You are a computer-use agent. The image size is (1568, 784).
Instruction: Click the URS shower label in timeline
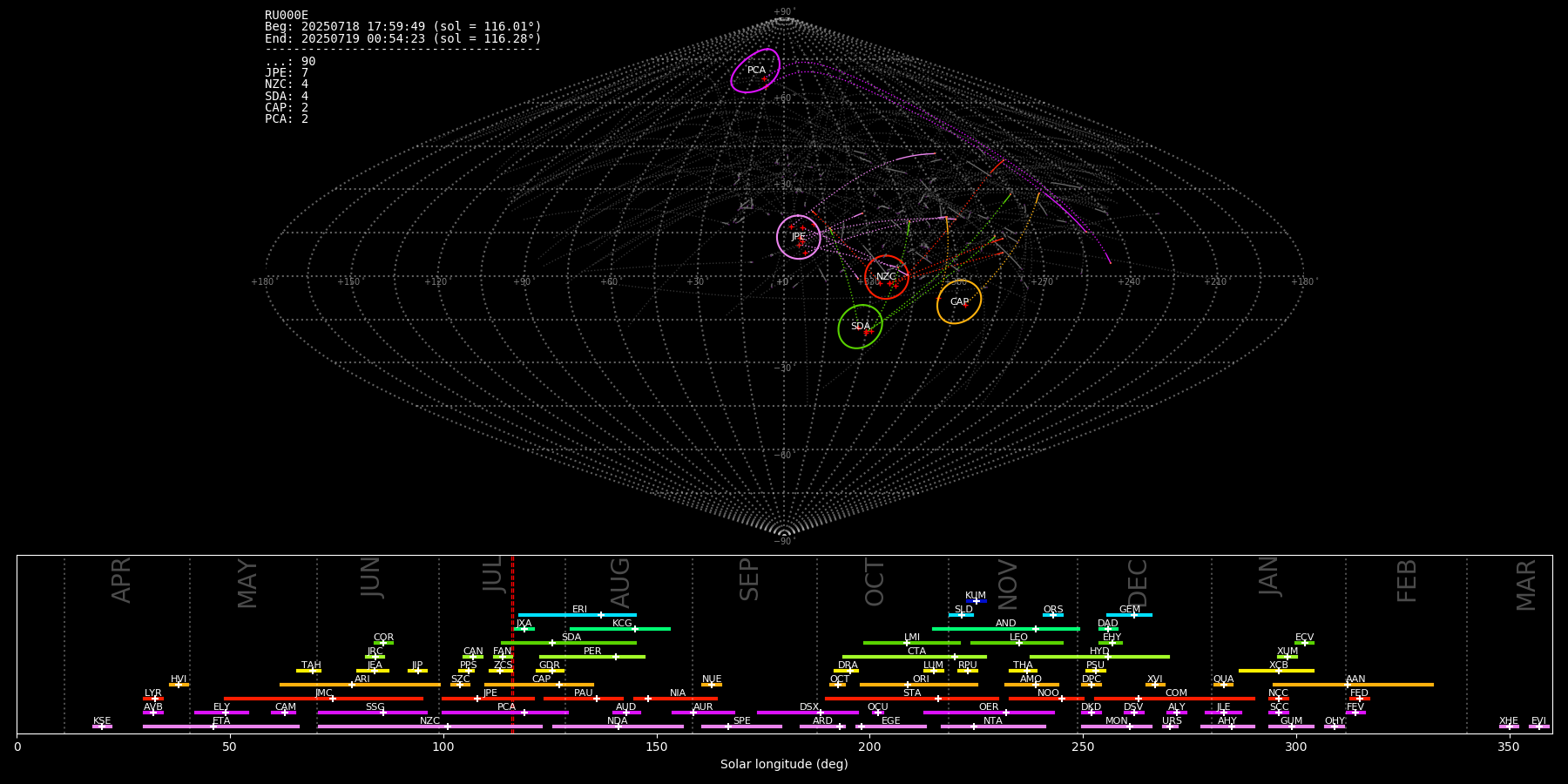coord(1173,721)
